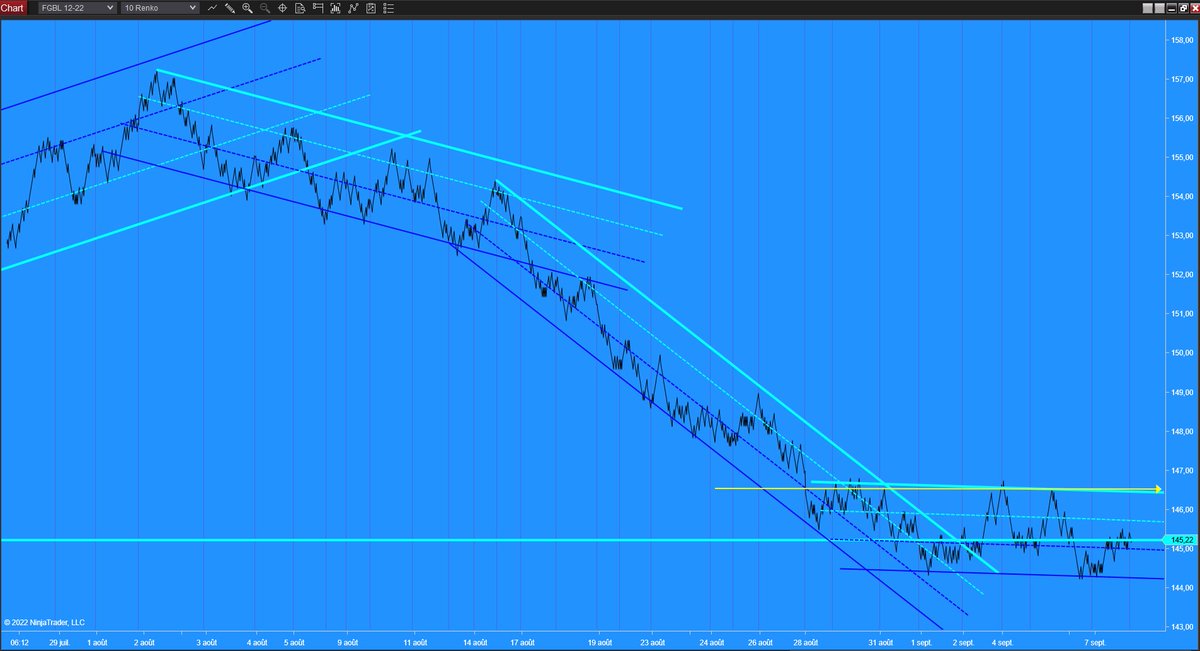The height and width of the screenshot is (651, 1200).
Task: Open the FGBL 12-22 instrument dropdown
Action: 77,8
